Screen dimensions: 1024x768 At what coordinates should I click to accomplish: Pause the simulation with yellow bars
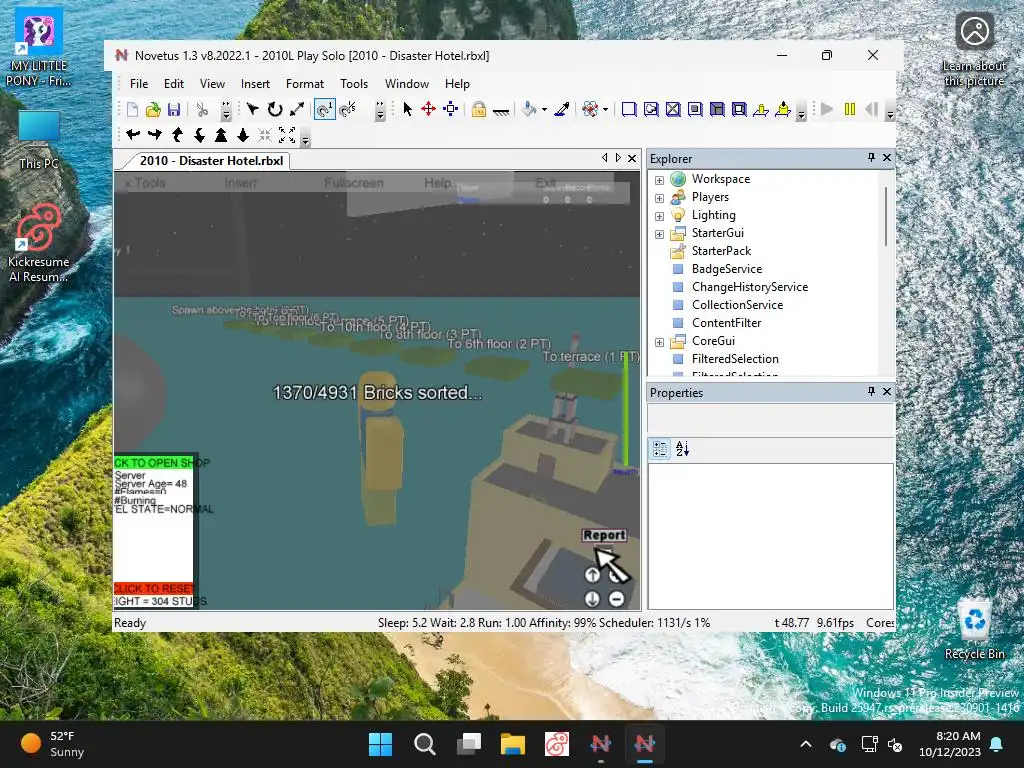pos(850,109)
